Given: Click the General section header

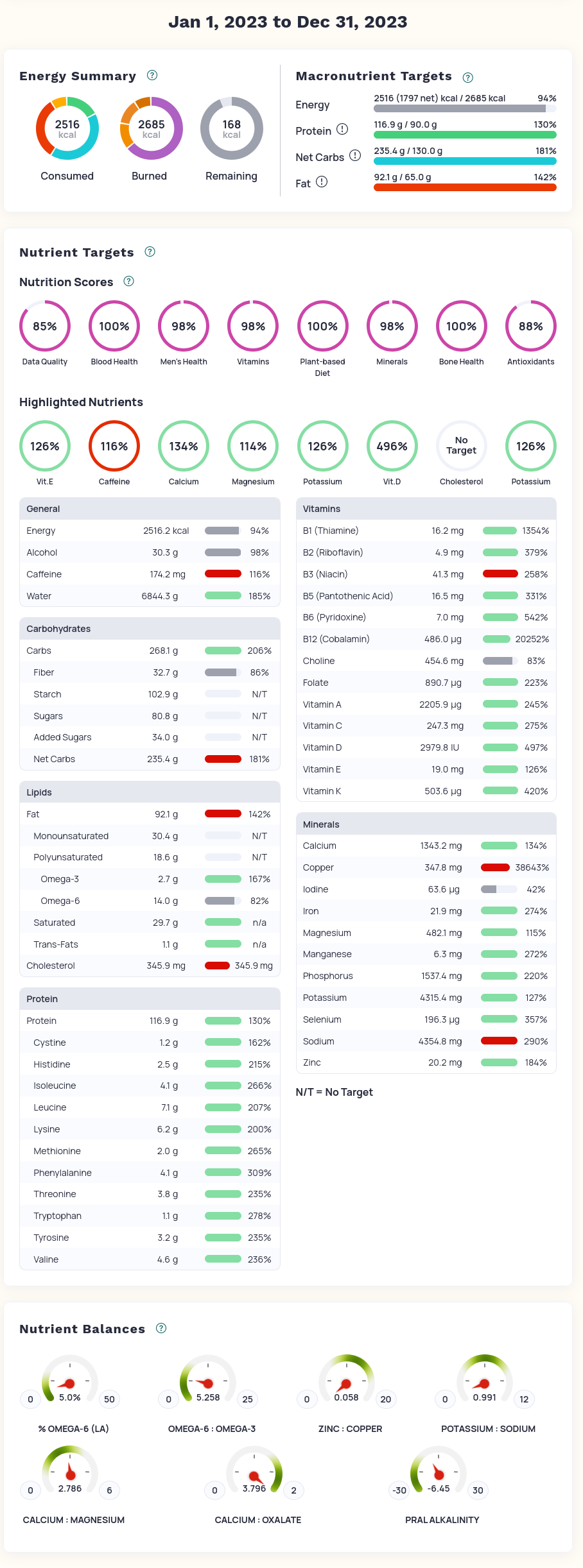Looking at the screenshot, I should pyautogui.click(x=150, y=509).
